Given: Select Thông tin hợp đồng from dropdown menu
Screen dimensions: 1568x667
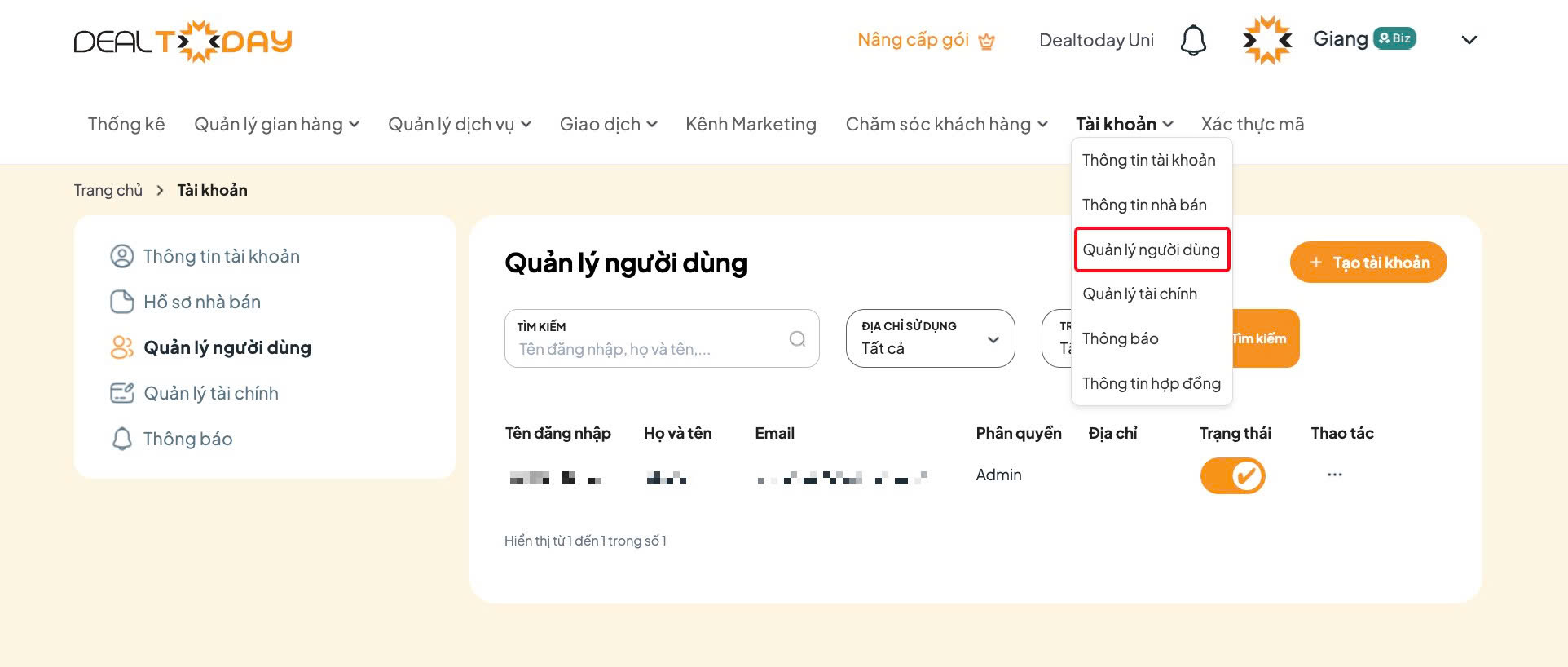Looking at the screenshot, I should (x=1151, y=383).
